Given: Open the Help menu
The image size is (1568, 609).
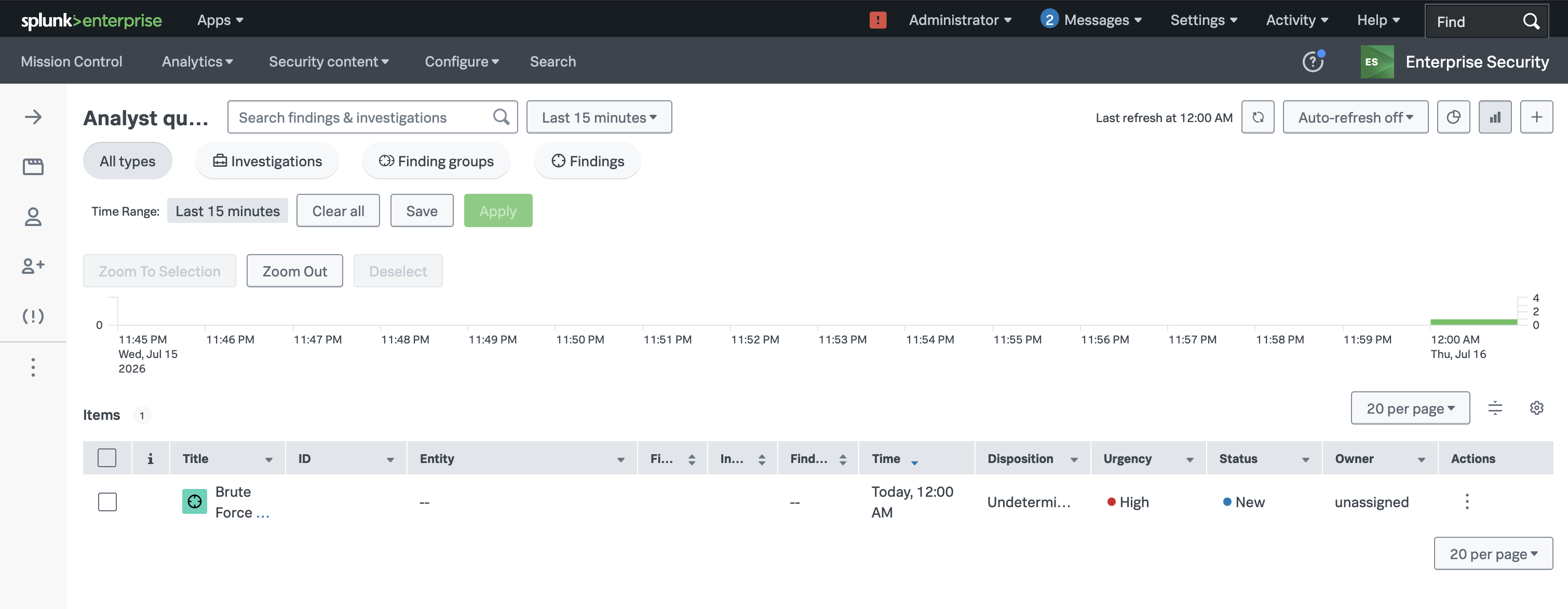Looking at the screenshot, I should pos(1378,20).
